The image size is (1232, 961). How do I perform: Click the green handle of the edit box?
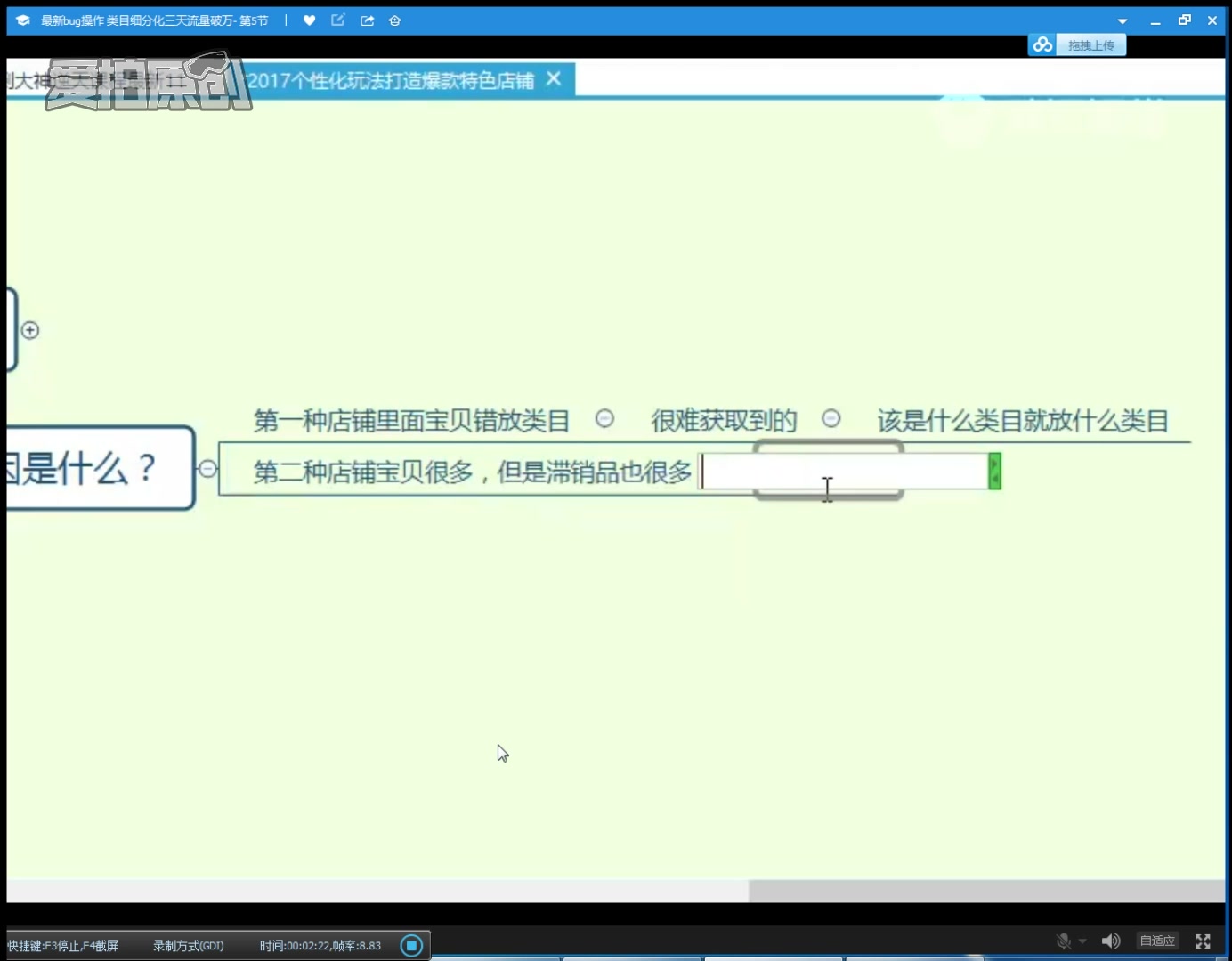995,471
